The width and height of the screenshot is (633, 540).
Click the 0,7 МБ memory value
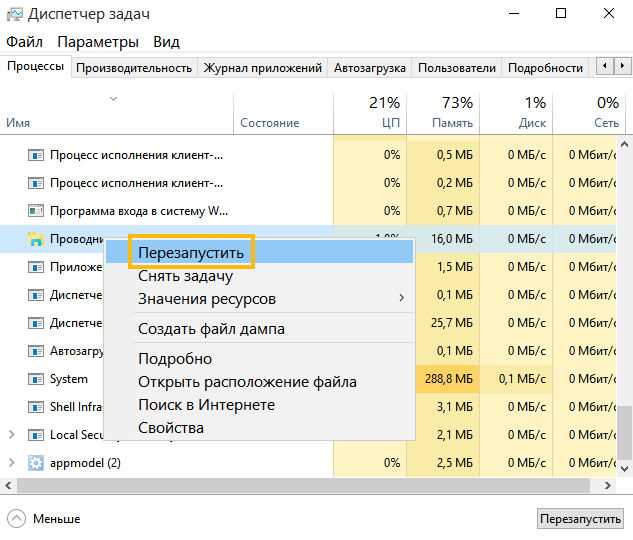pos(455,211)
